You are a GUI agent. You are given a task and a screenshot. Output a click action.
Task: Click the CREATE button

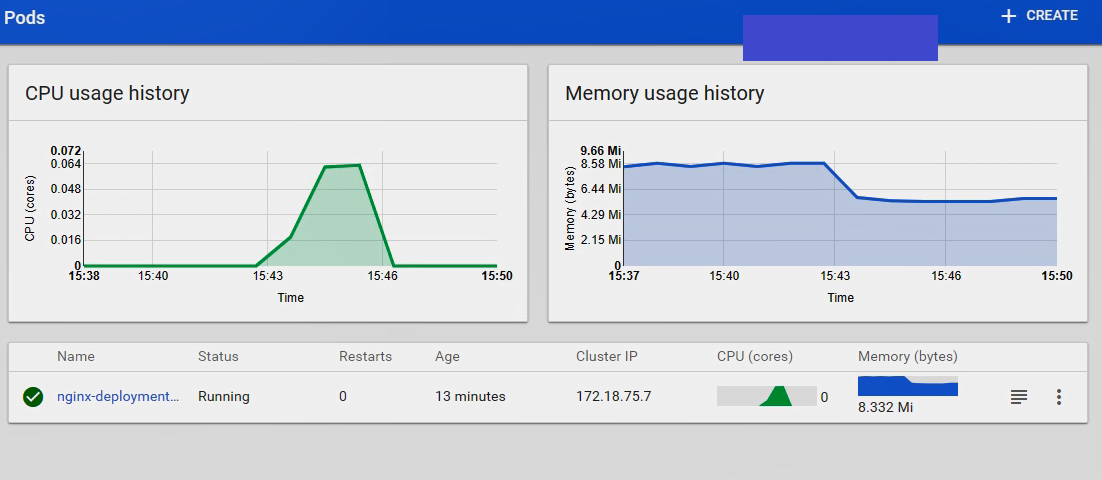click(1040, 16)
